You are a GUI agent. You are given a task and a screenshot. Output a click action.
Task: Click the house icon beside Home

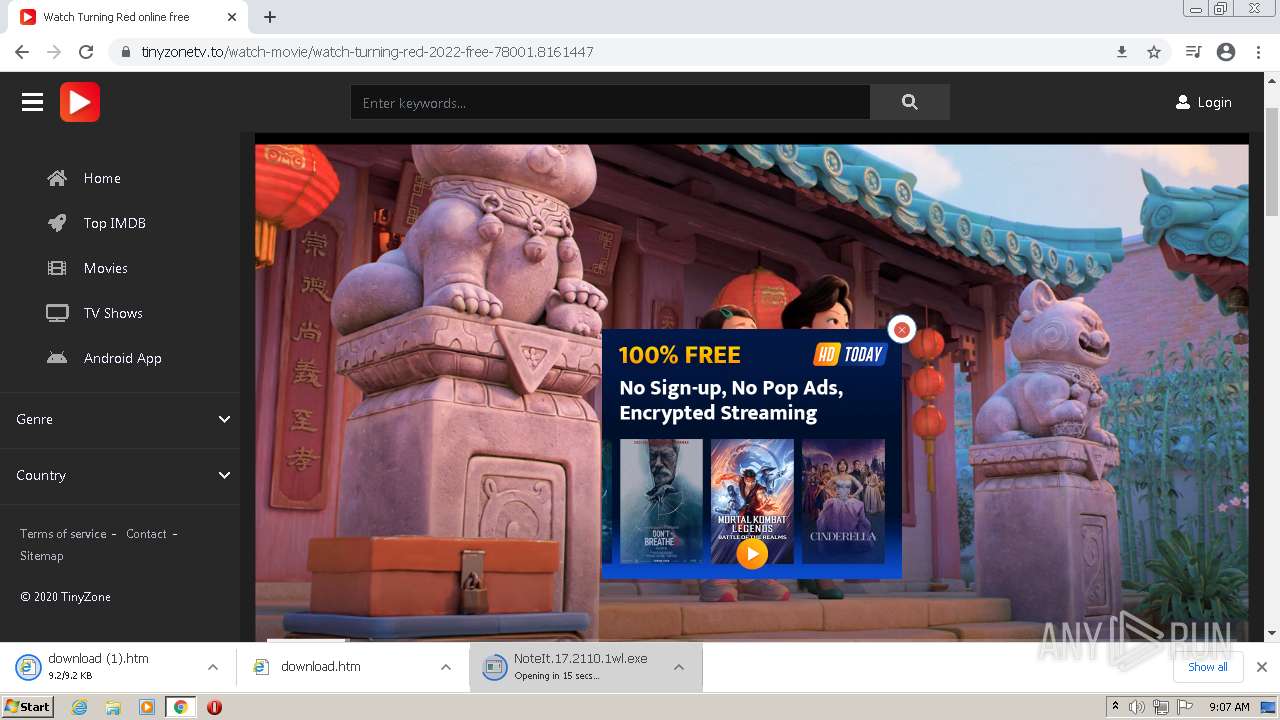[57, 178]
